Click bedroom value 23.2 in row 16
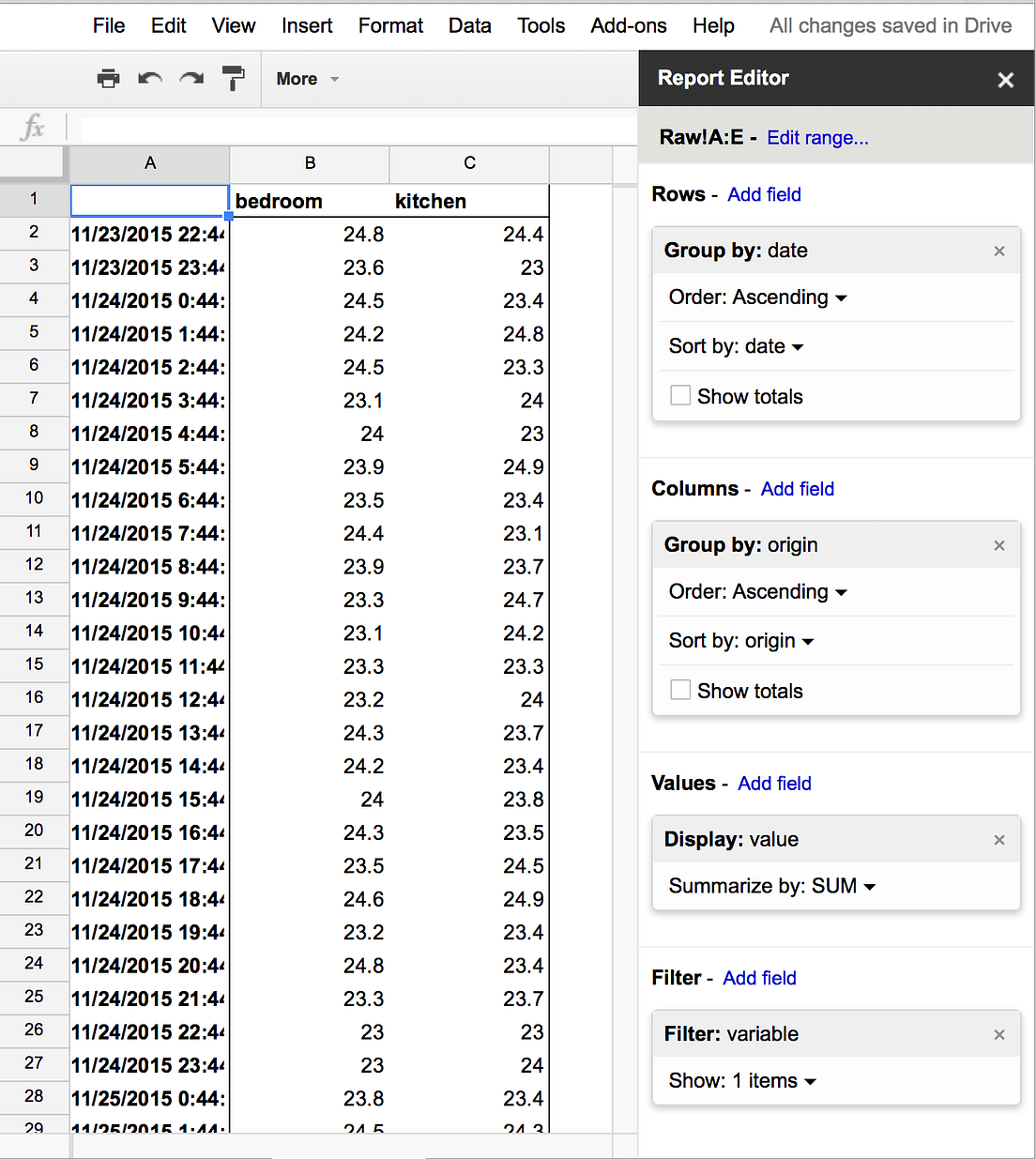The width and height of the screenshot is (1036, 1159). click(310, 700)
